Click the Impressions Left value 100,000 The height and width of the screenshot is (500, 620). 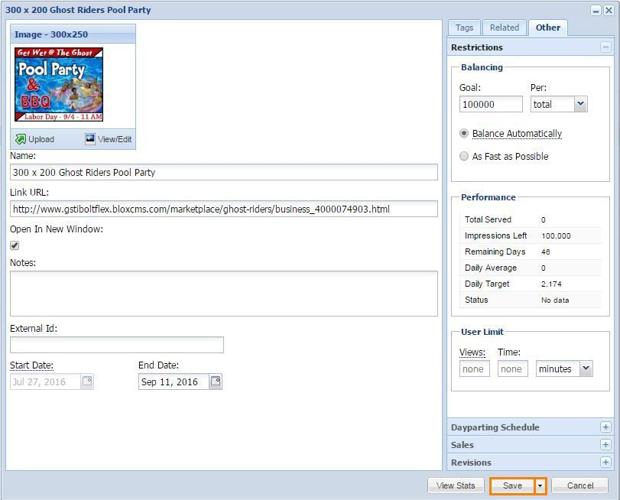(556, 236)
